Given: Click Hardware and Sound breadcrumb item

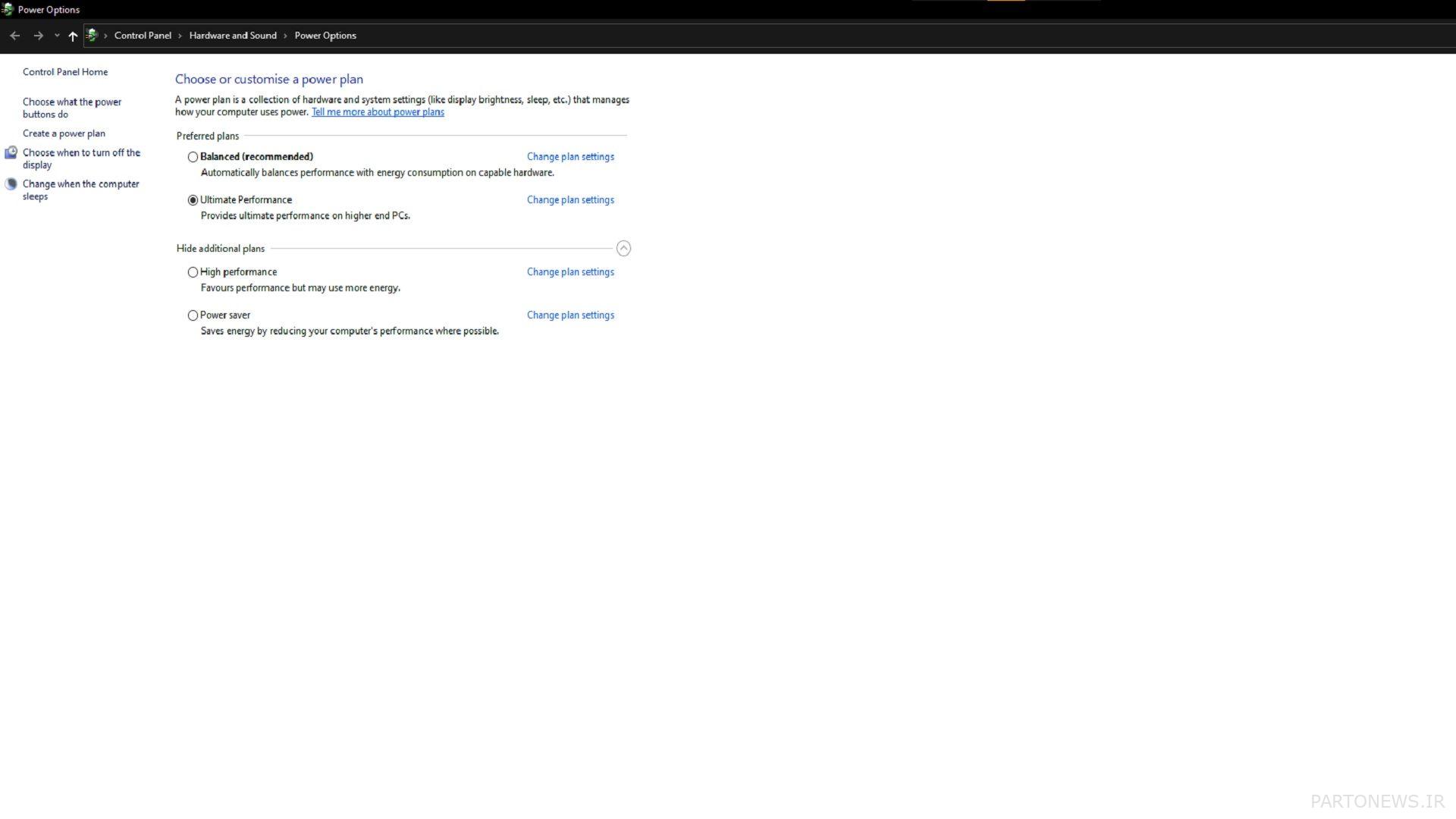Looking at the screenshot, I should 233,36.
